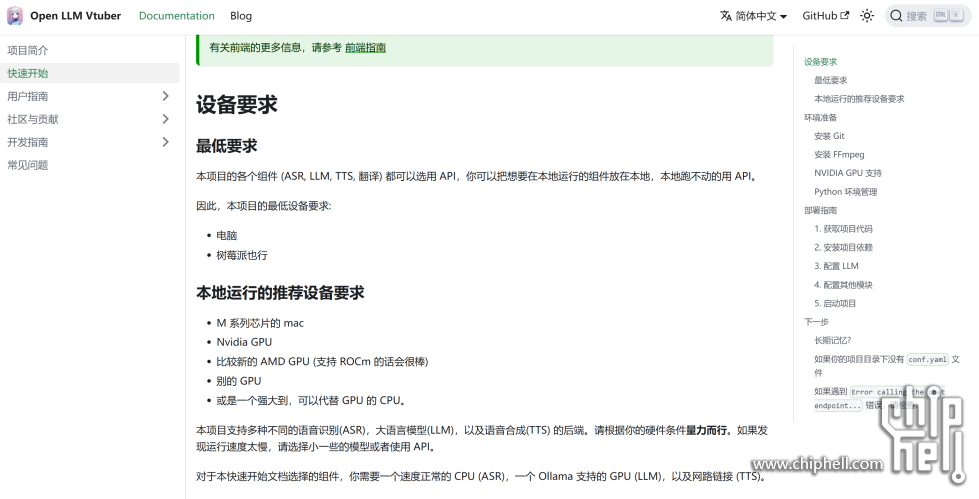This screenshot has width=979, height=499.
Task: Jump to 本地运行的推荐设备要求 in contents
Action: click(859, 99)
